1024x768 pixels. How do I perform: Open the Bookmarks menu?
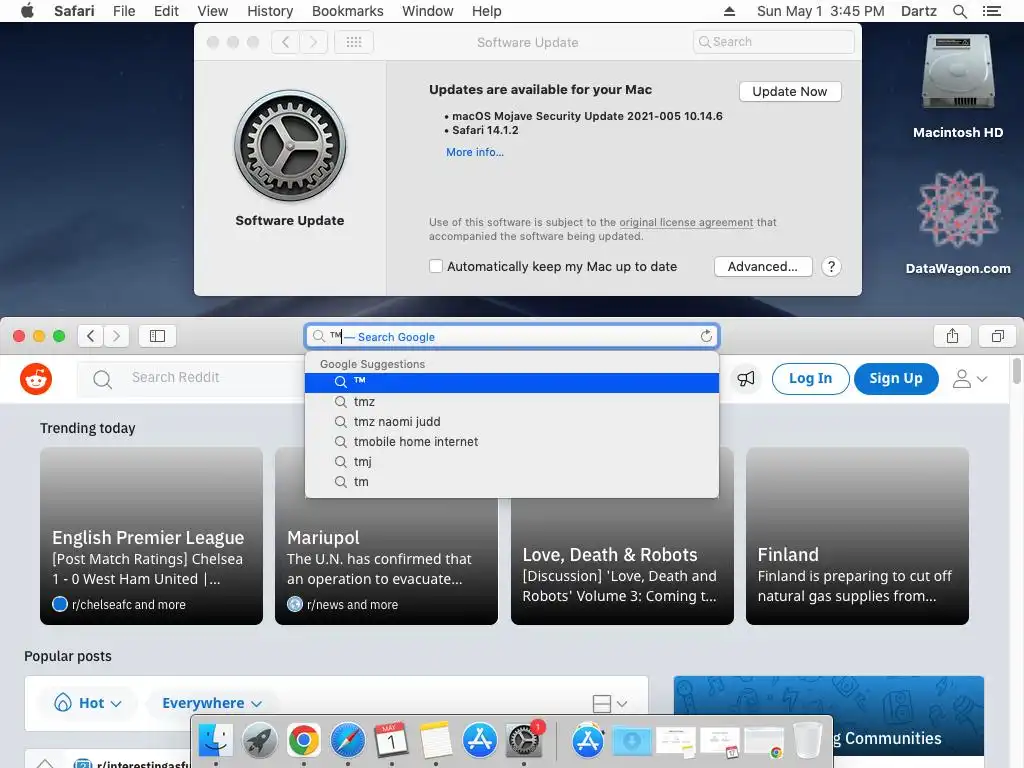tap(347, 11)
